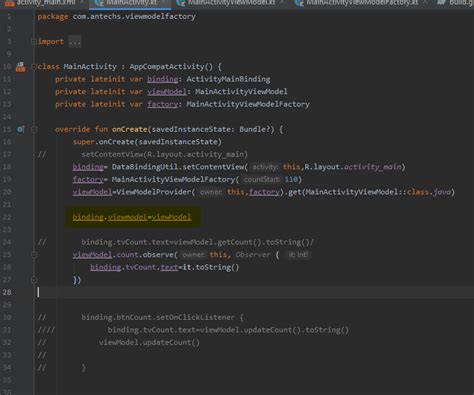
Task: Click AppCompatActivity() in the class declaration
Action: coord(171,66)
